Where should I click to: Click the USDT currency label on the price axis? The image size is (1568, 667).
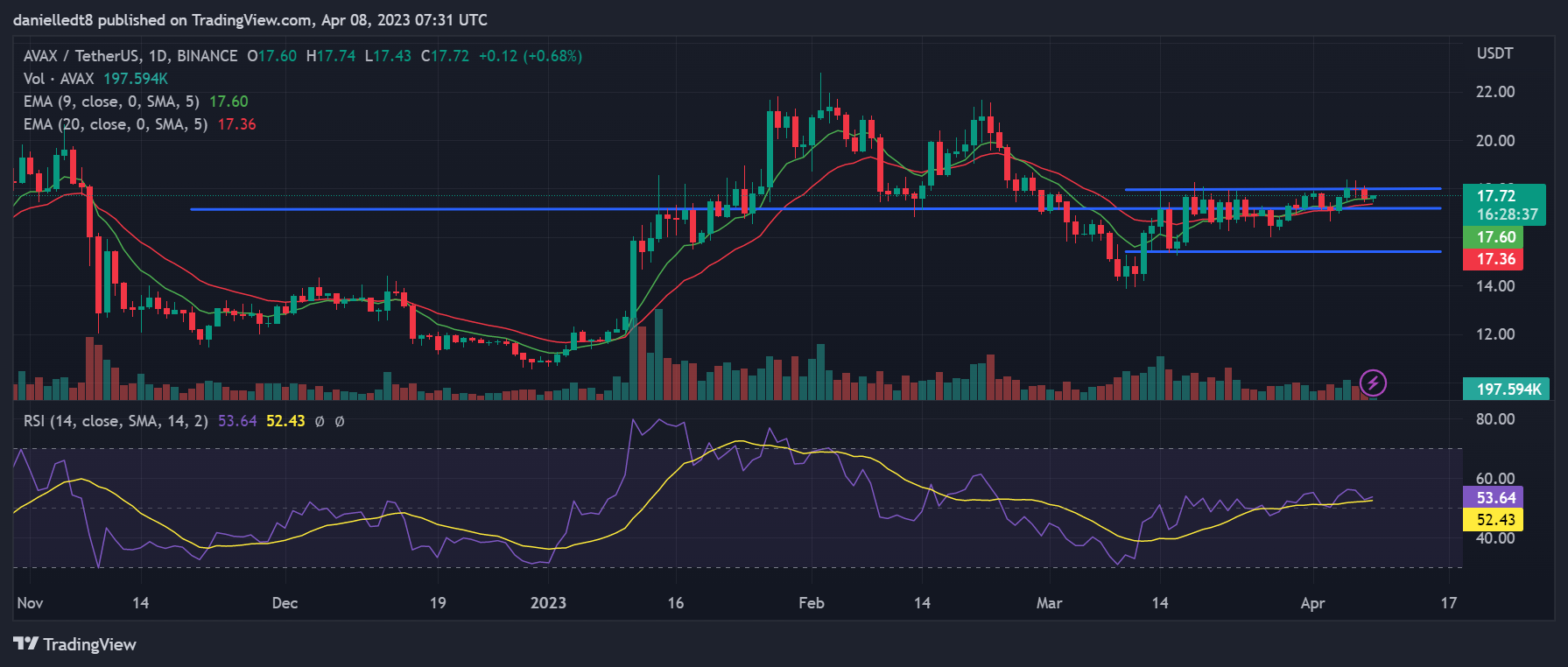coord(1494,53)
